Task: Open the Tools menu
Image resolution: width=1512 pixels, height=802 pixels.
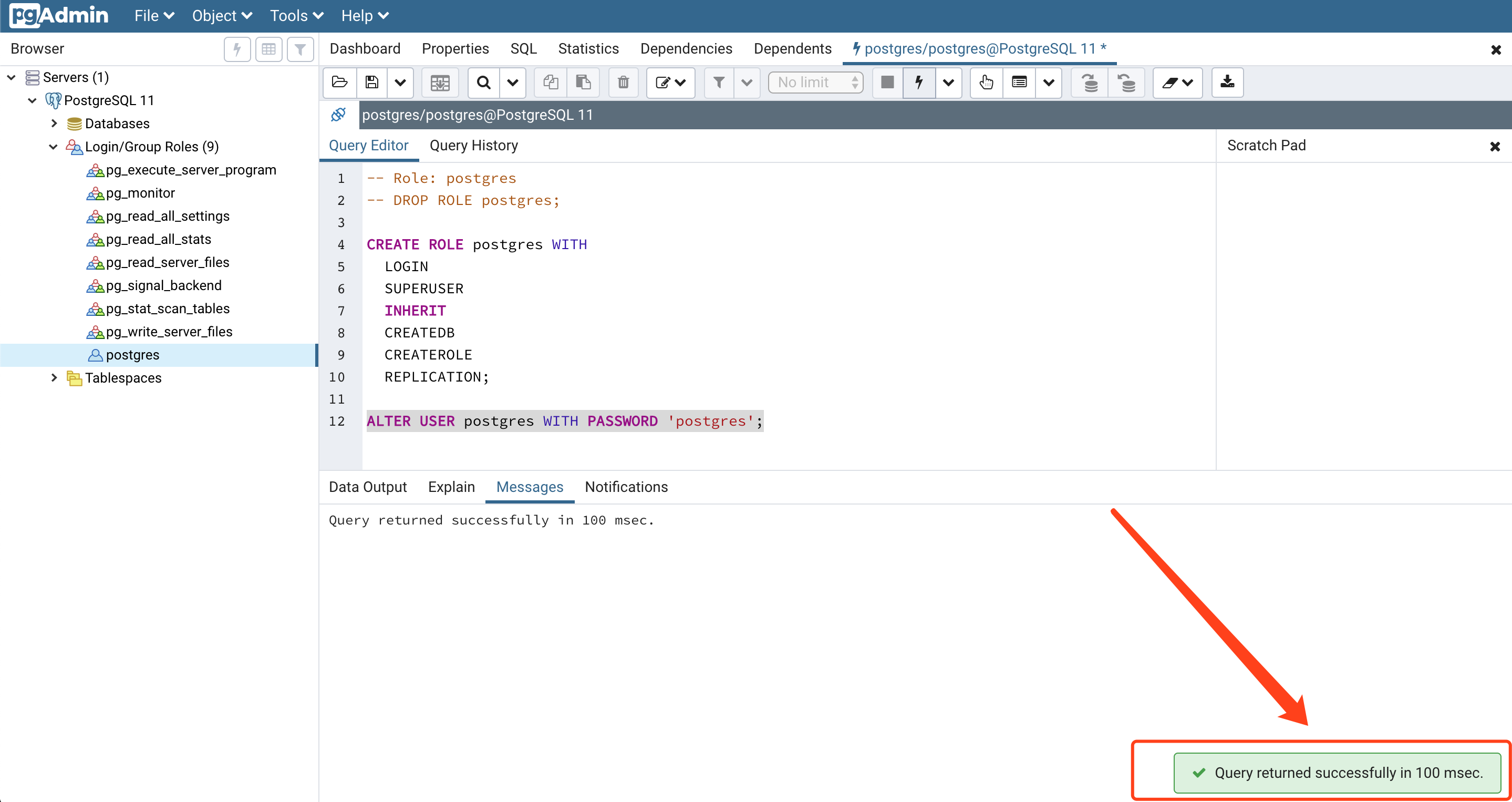Action: pos(296,16)
